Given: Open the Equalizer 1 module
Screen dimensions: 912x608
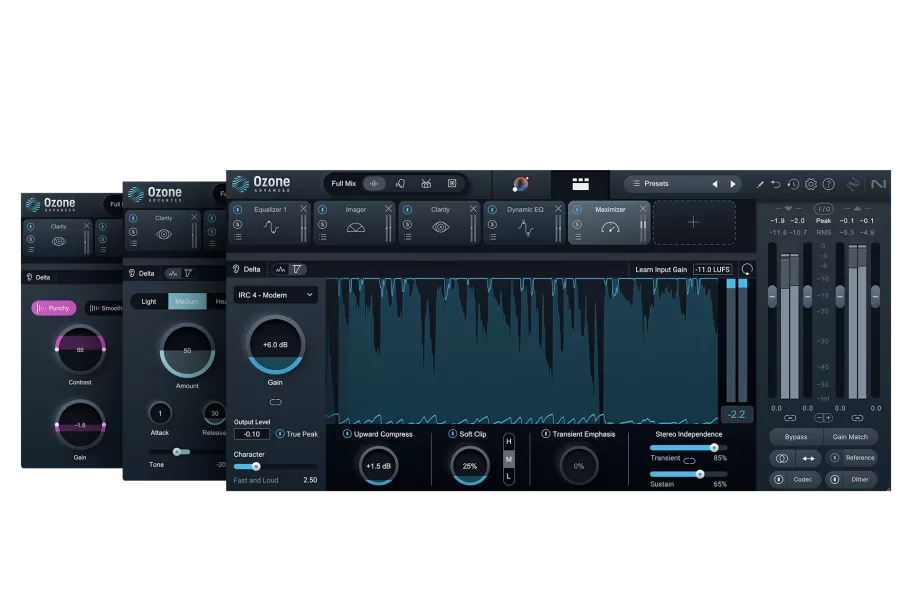Looking at the screenshot, I should [270, 222].
